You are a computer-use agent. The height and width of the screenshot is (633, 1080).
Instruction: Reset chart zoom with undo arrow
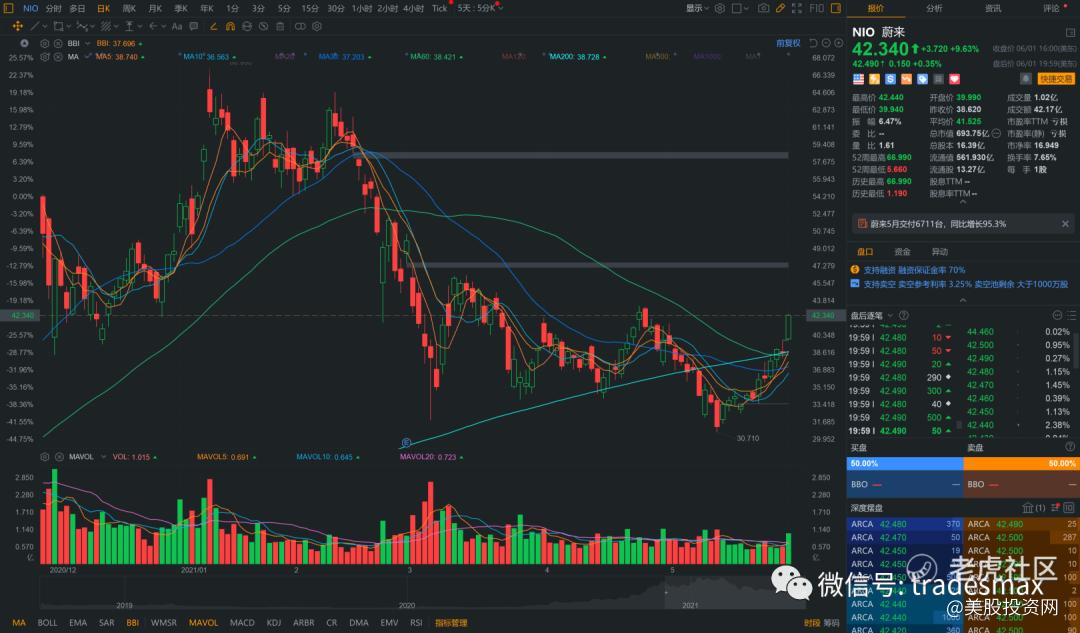[813, 43]
